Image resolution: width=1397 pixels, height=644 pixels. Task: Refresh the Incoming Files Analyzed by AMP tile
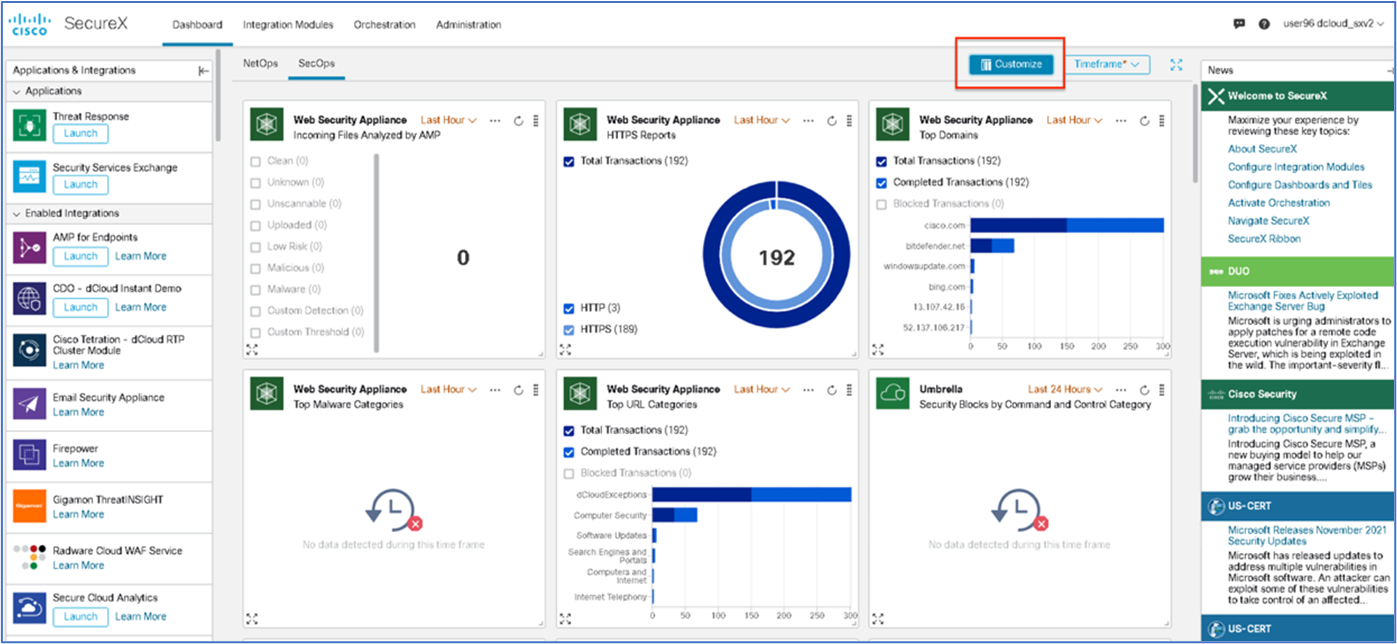(x=519, y=121)
